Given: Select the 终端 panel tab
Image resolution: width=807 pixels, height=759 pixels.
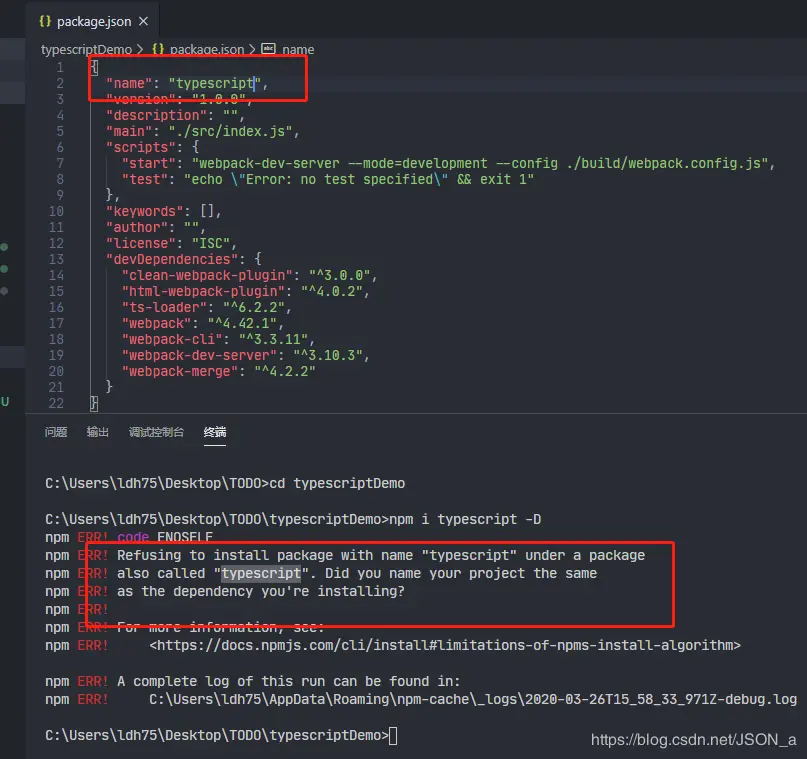Looking at the screenshot, I should click(x=215, y=432).
